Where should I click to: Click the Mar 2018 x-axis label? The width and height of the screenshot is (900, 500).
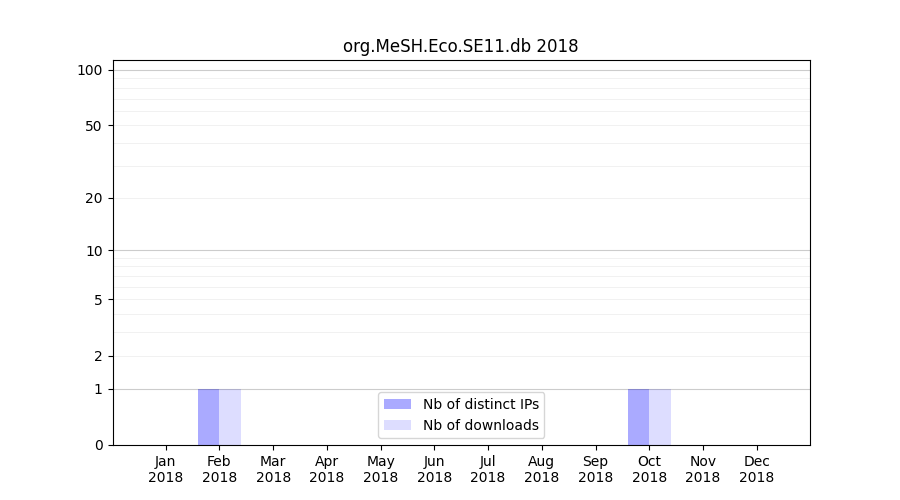[273, 469]
